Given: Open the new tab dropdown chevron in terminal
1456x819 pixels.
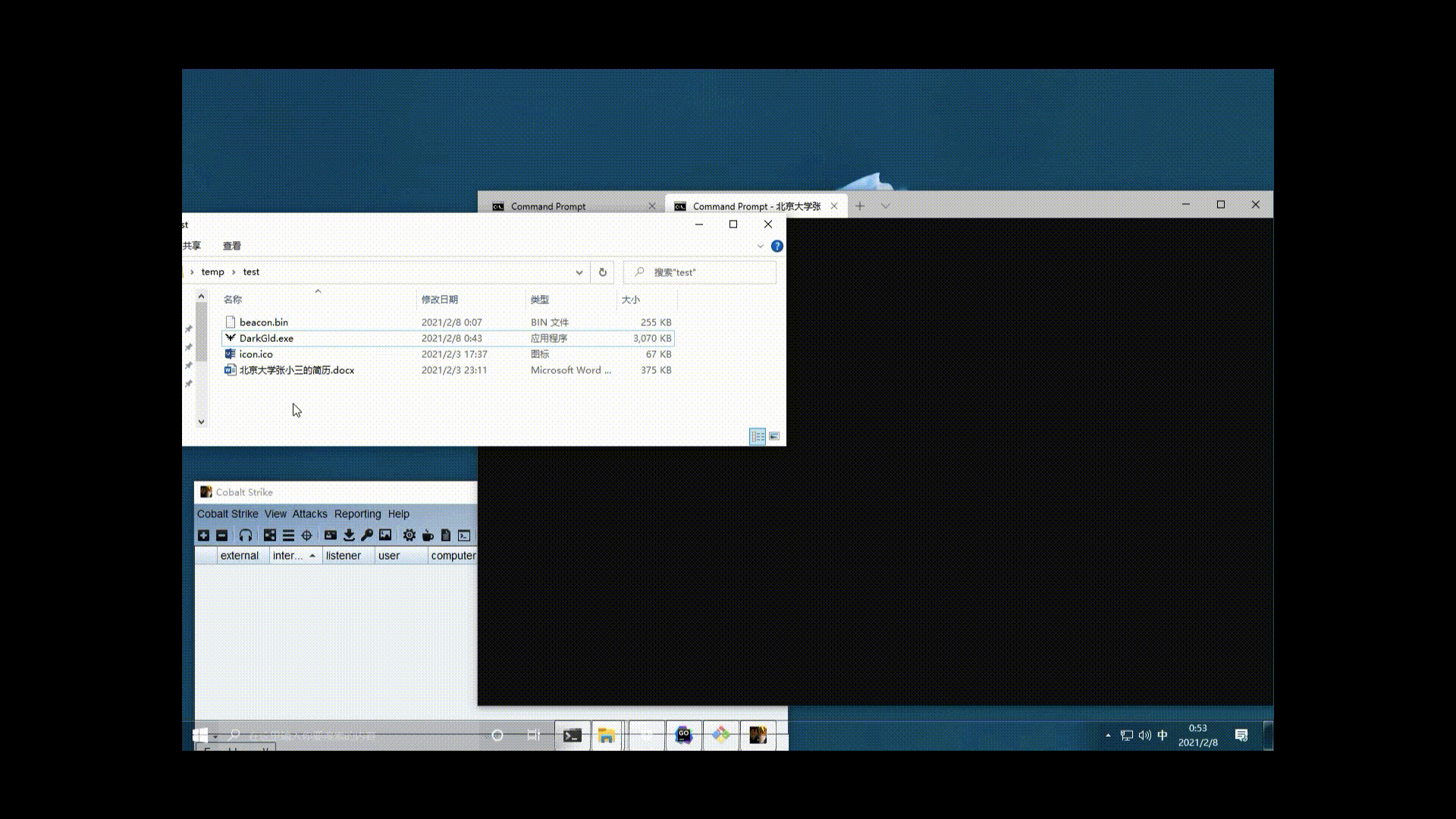Looking at the screenshot, I should coord(885,206).
